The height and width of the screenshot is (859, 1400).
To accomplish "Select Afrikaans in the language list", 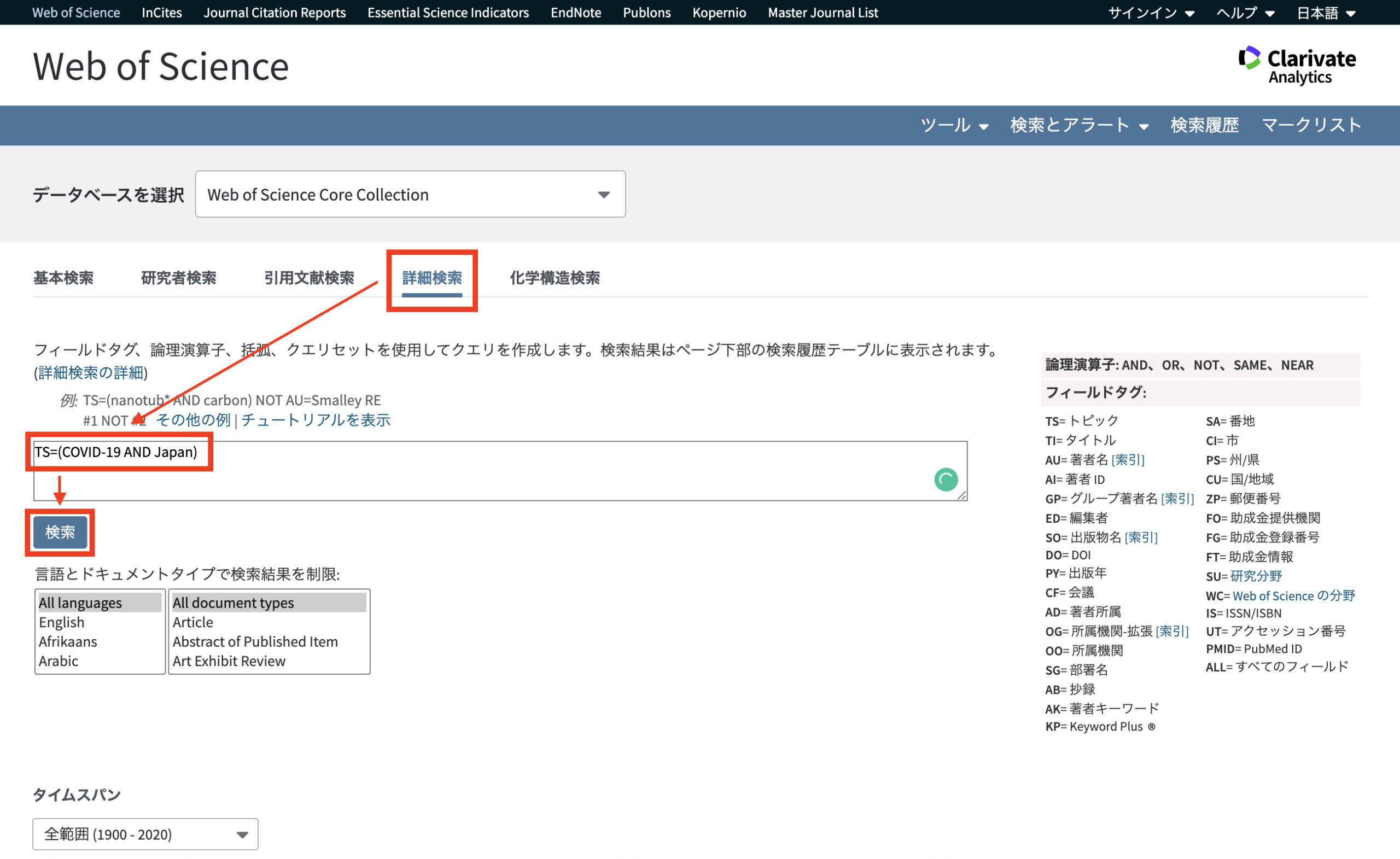I will coord(100,641).
